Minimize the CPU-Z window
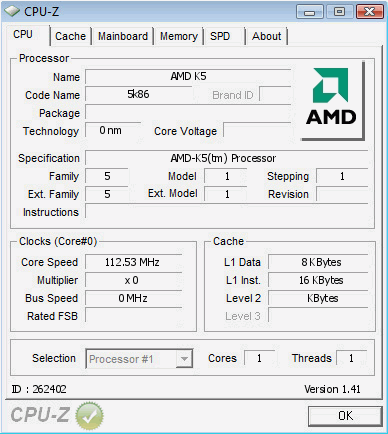The width and height of the screenshot is (388, 434). [x=310, y=12]
